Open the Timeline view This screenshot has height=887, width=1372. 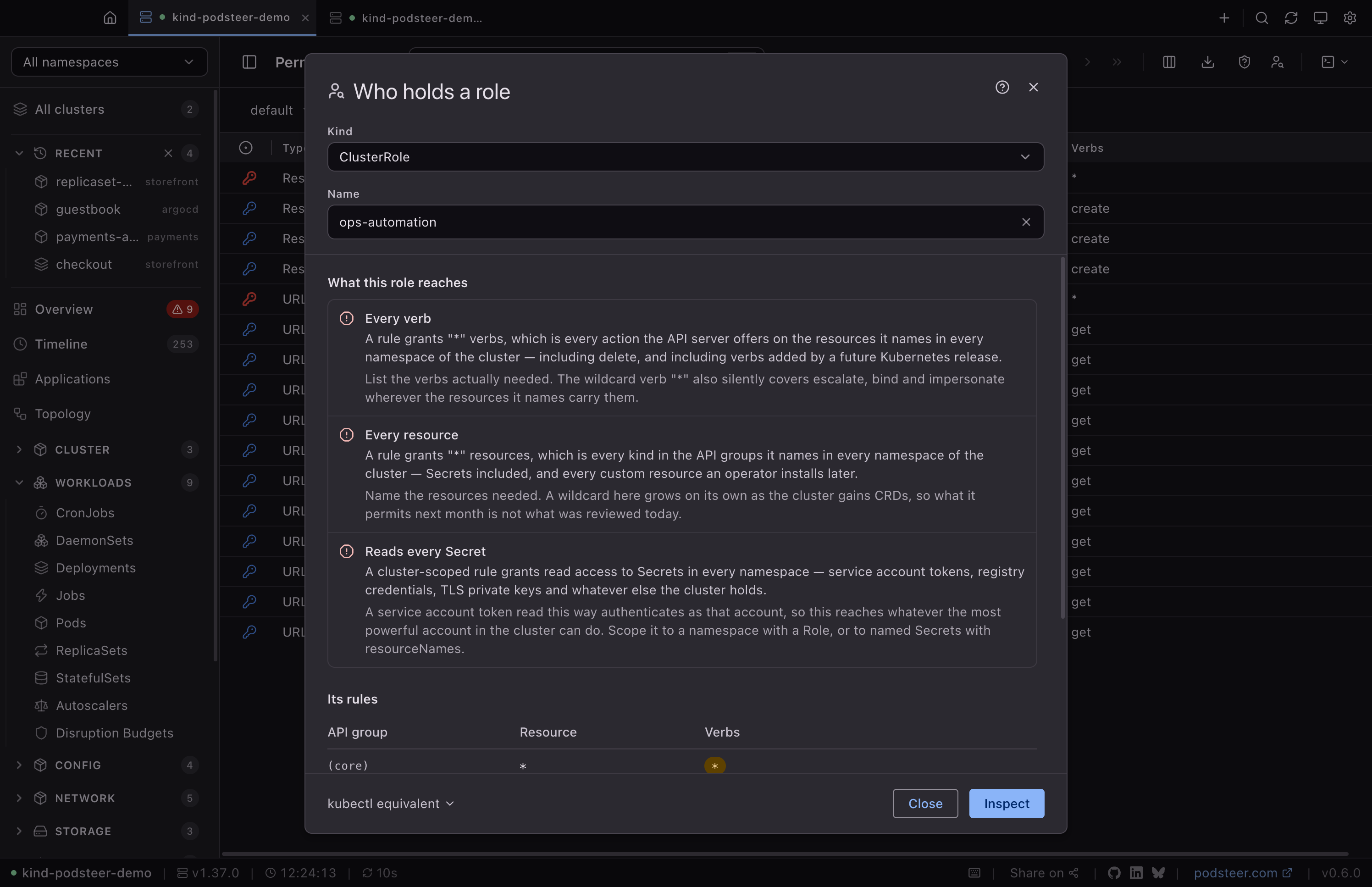click(105, 344)
